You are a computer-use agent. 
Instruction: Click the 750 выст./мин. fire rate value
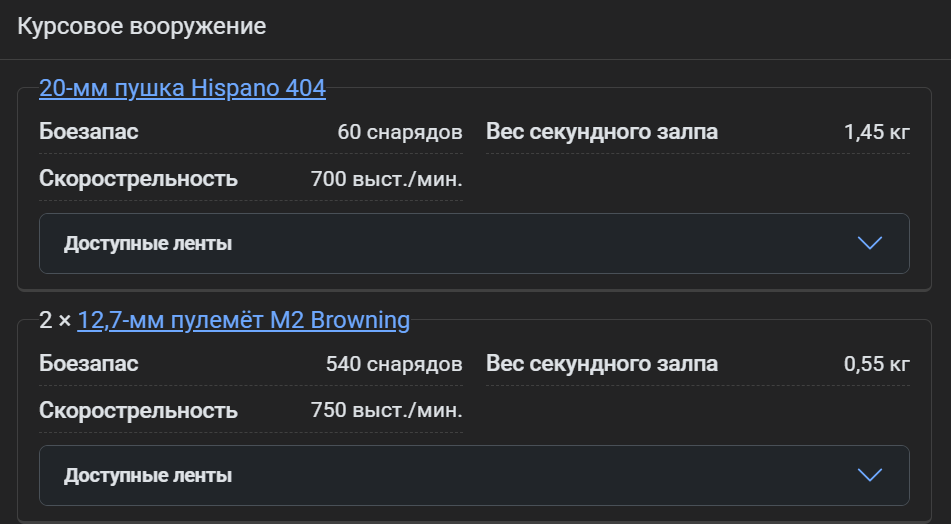(x=387, y=411)
